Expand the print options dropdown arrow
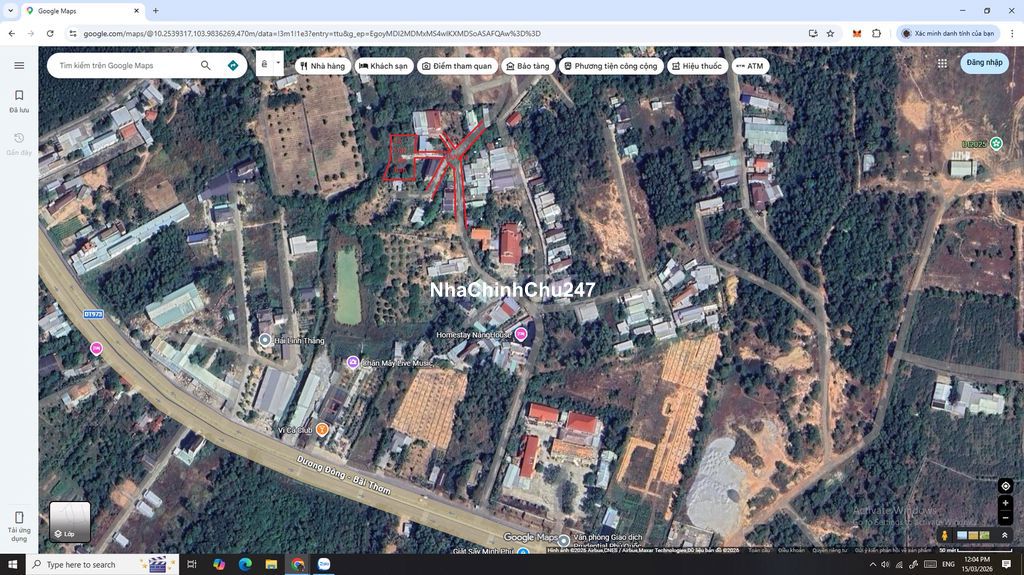Image resolution: width=1024 pixels, height=575 pixels. pyautogui.click(x=278, y=63)
